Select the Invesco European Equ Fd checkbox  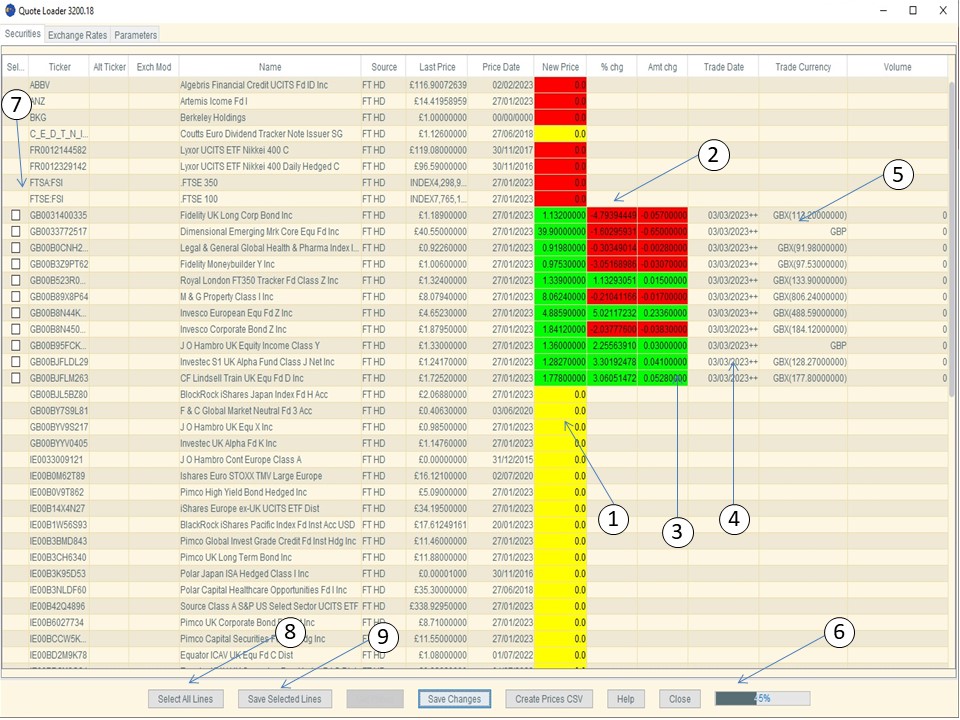(16, 313)
